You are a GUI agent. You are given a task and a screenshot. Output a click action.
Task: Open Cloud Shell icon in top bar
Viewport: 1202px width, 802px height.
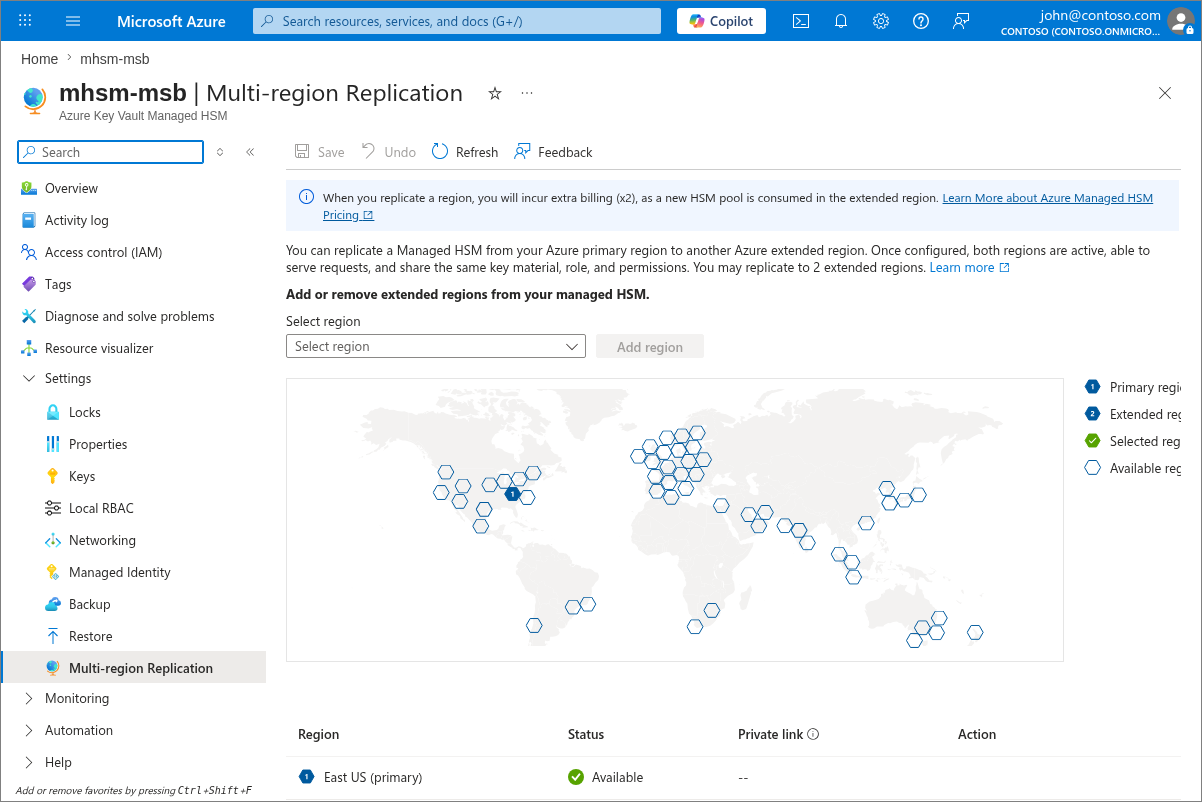click(801, 21)
